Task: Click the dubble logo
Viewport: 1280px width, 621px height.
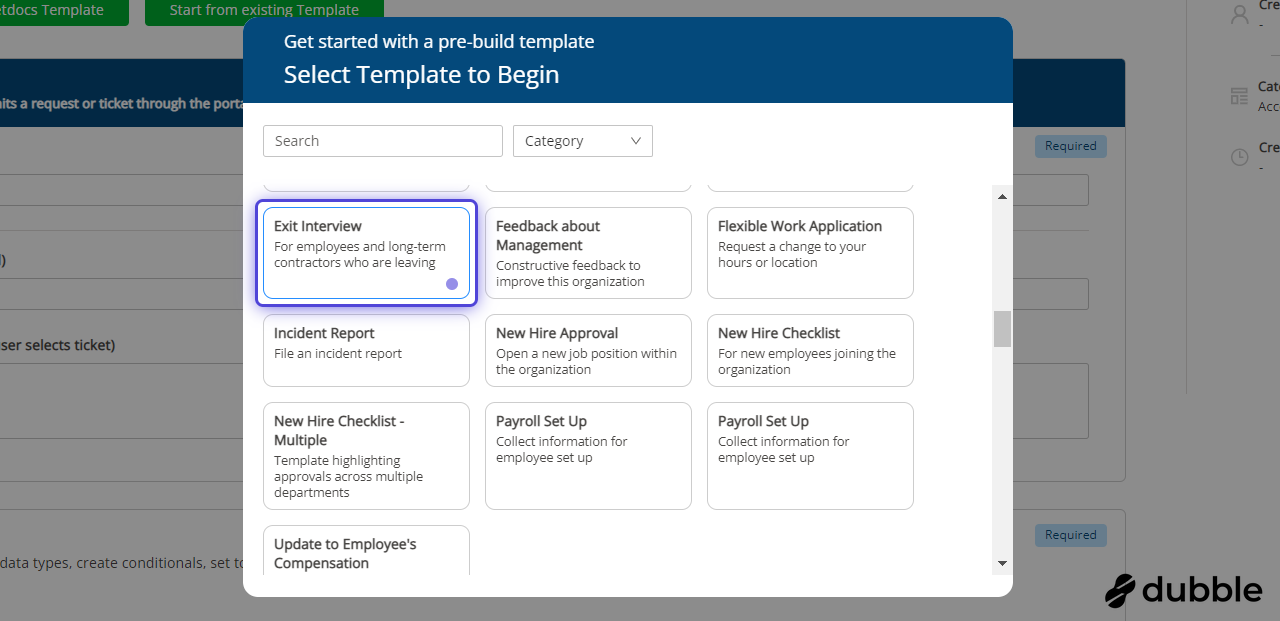Action: [x=1183, y=590]
